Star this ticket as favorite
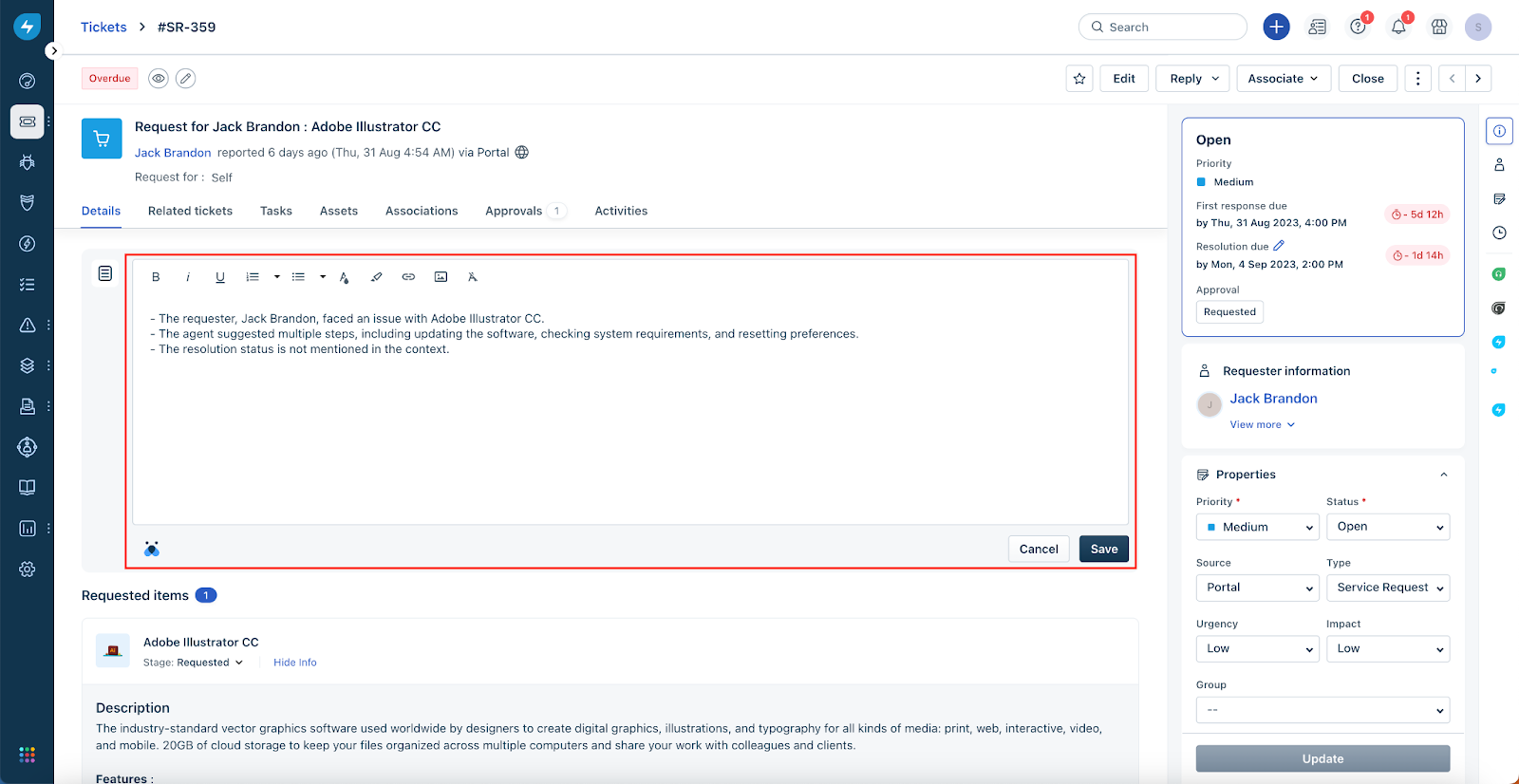 (x=1079, y=79)
